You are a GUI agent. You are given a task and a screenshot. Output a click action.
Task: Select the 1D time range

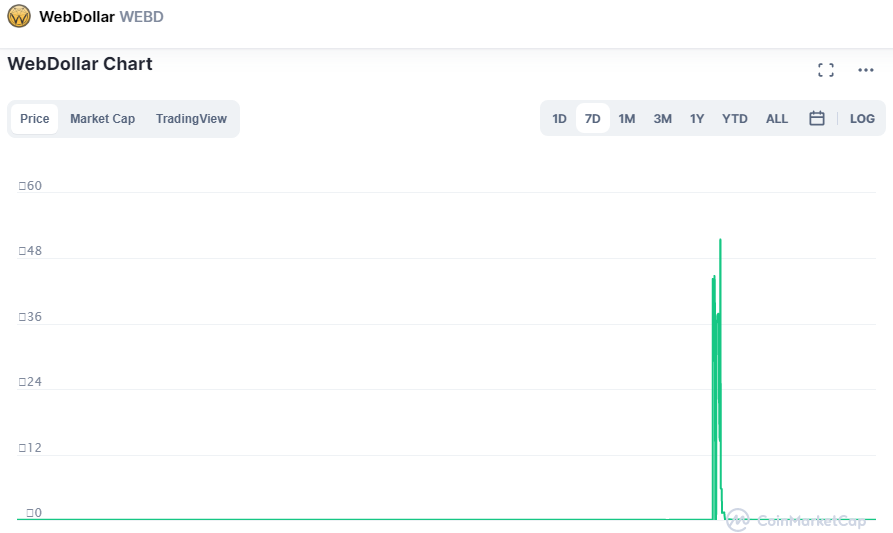(x=559, y=118)
